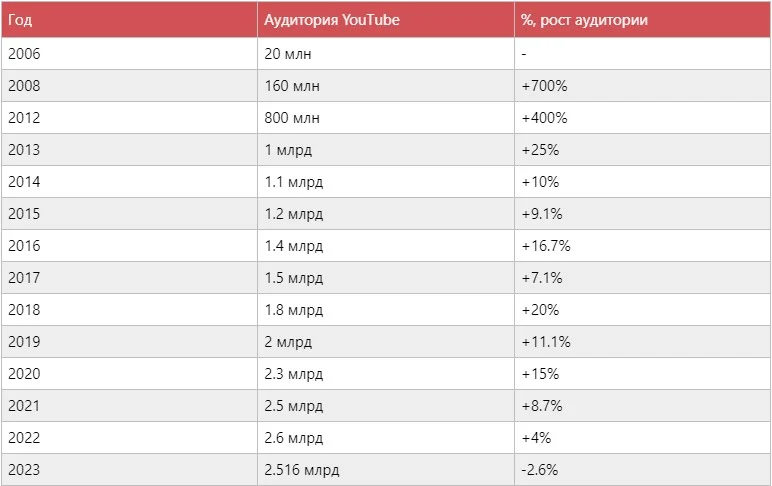This screenshot has width=772, height=486.
Task: Select the 2017 year cell
Action: 23,278
